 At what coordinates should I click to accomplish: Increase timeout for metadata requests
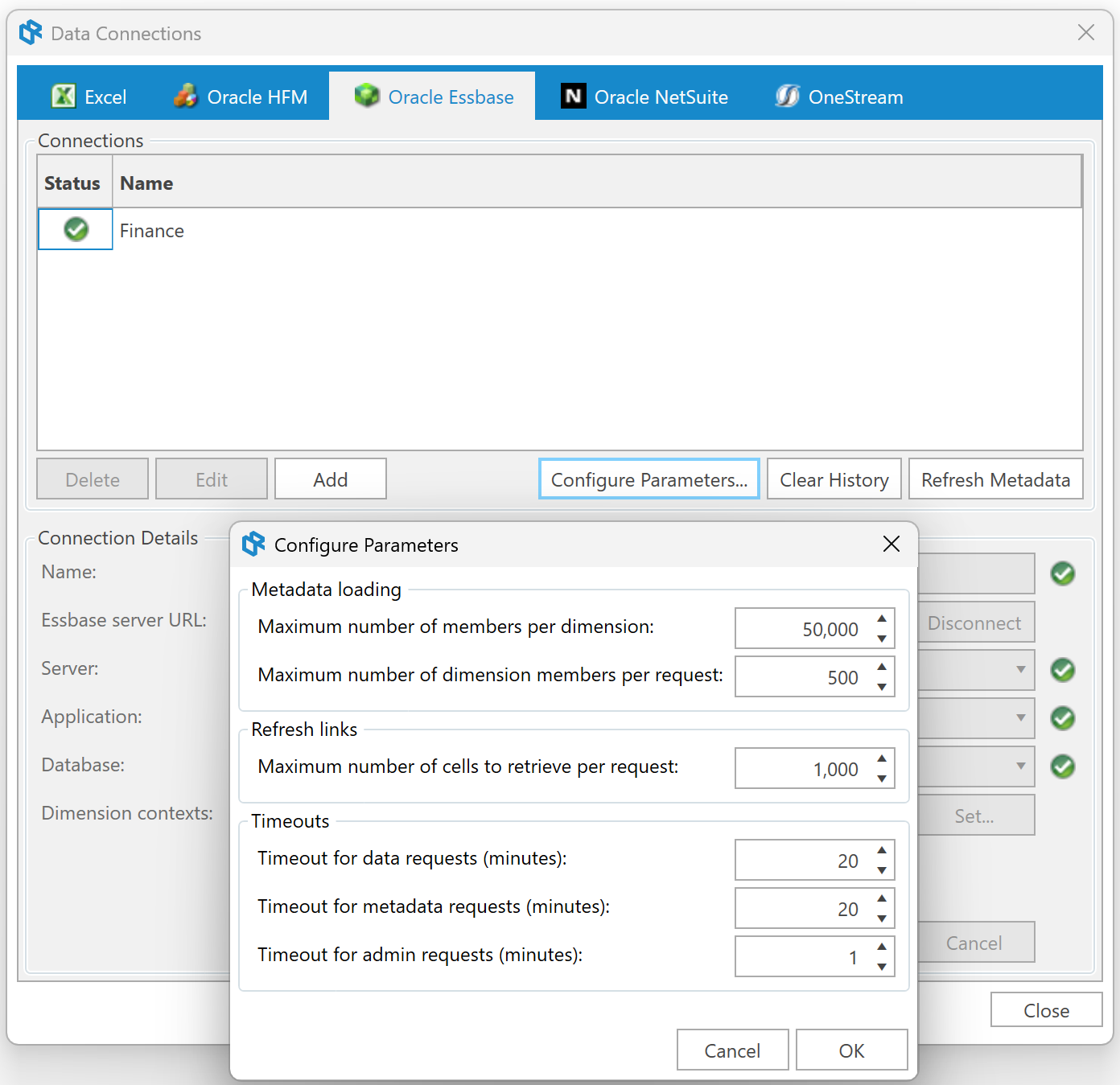pos(882,898)
